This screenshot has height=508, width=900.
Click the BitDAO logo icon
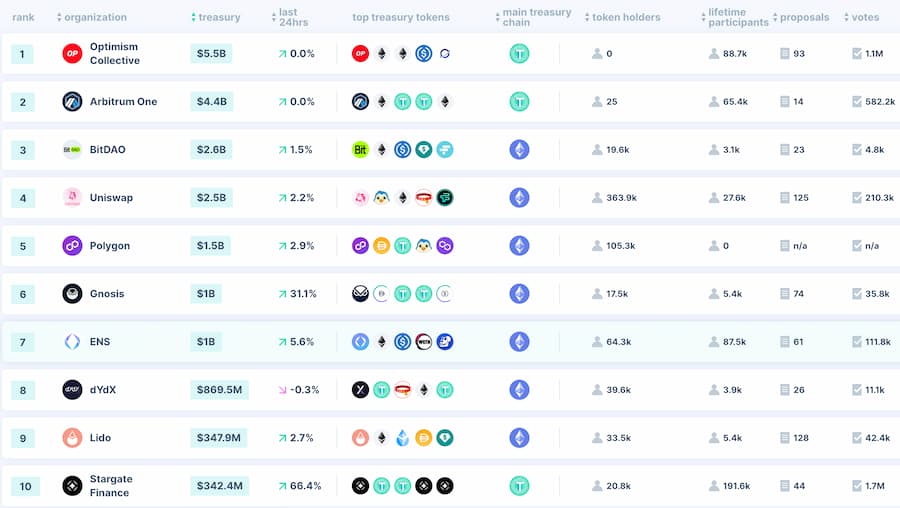point(72,150)
